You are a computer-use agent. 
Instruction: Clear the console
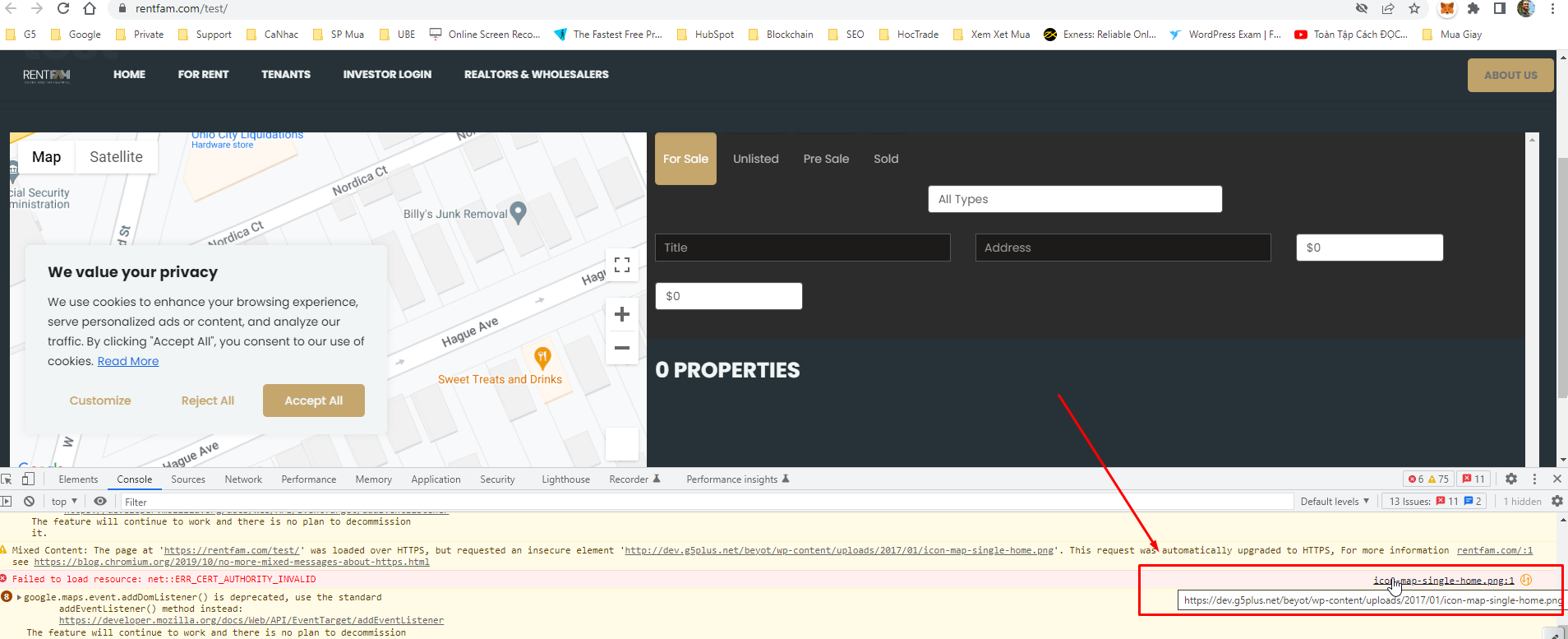30,501
